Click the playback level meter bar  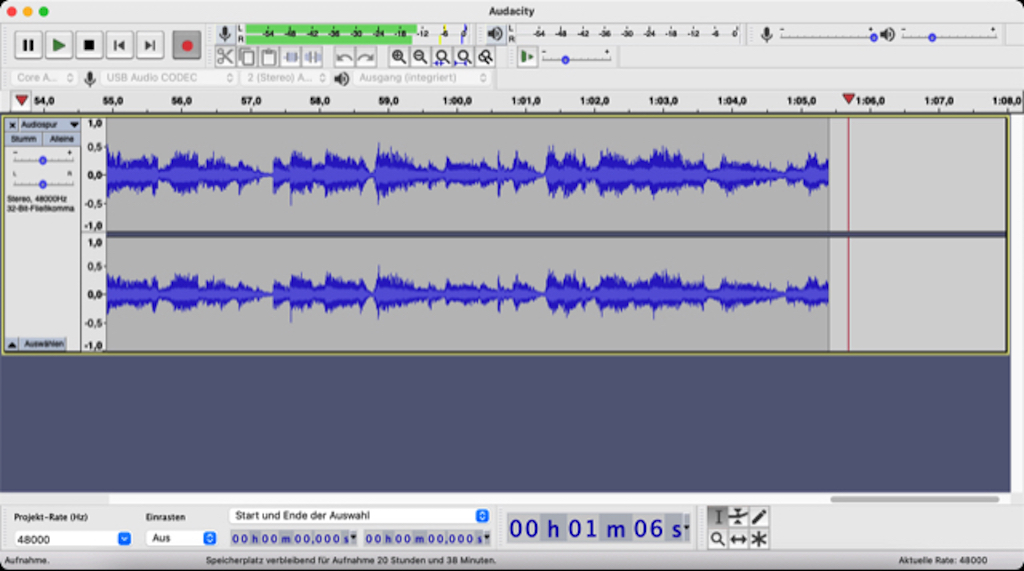(626, 33)
